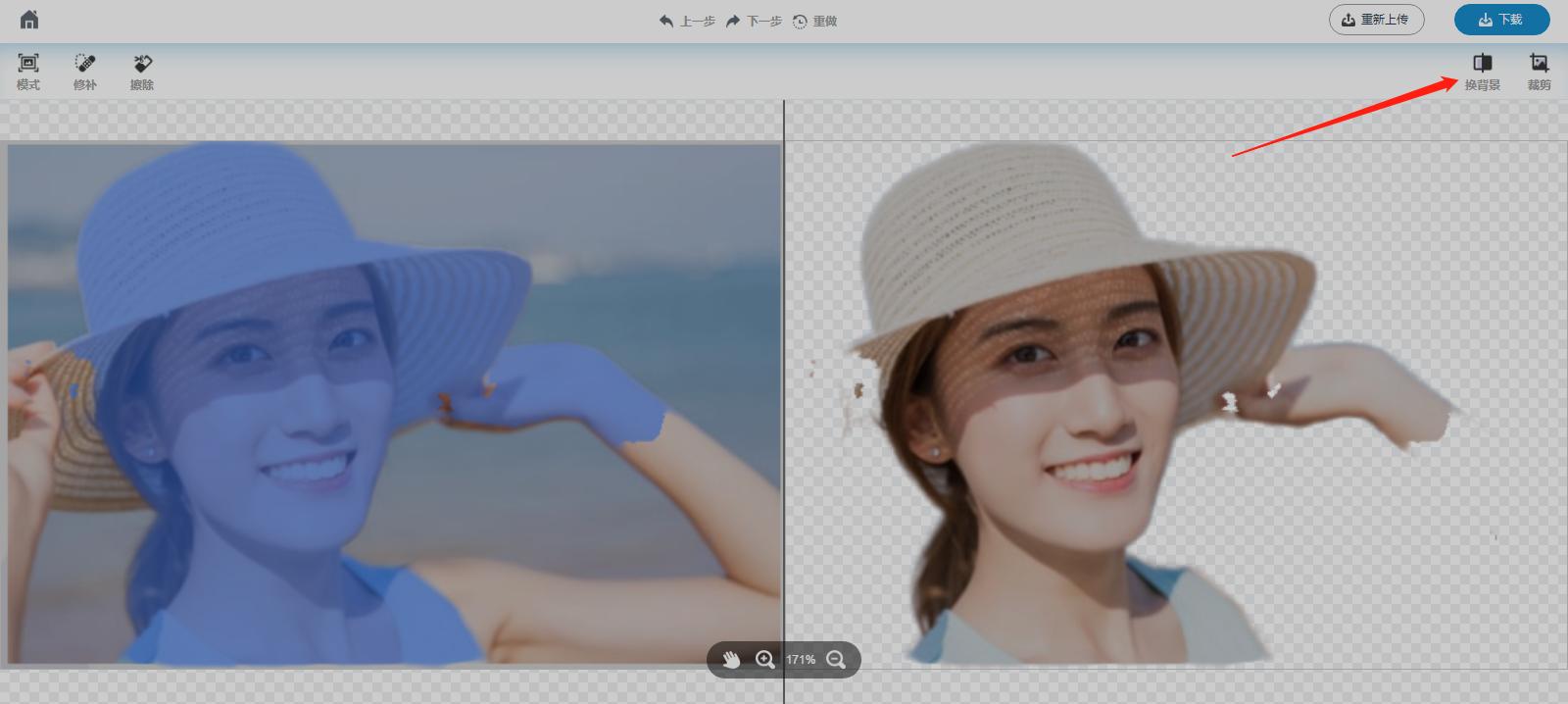Zoom in with the plus magnifier
Viewport: 1568px width, 704px height.
pyautogui.click(x=765, y=660)
